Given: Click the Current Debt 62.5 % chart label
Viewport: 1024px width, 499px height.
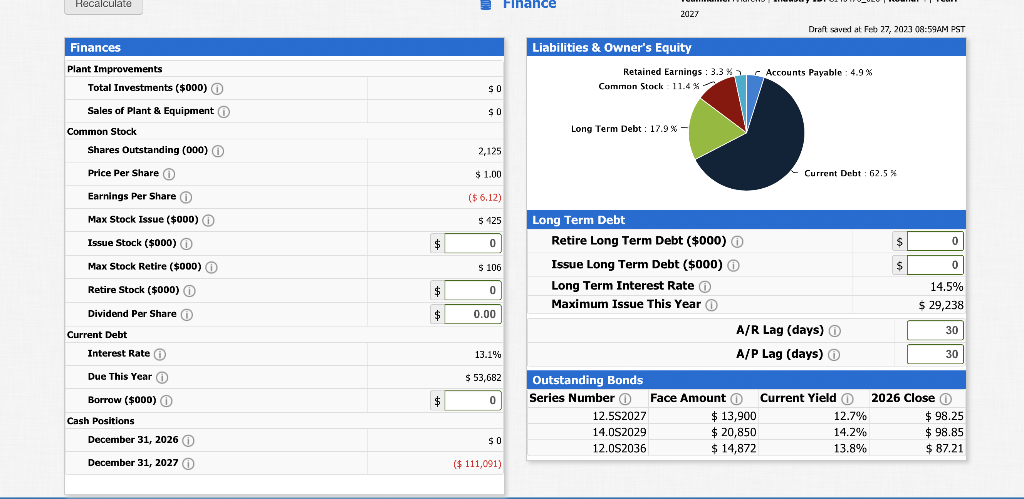Looking at the screenshot, I should pos(850,174).
